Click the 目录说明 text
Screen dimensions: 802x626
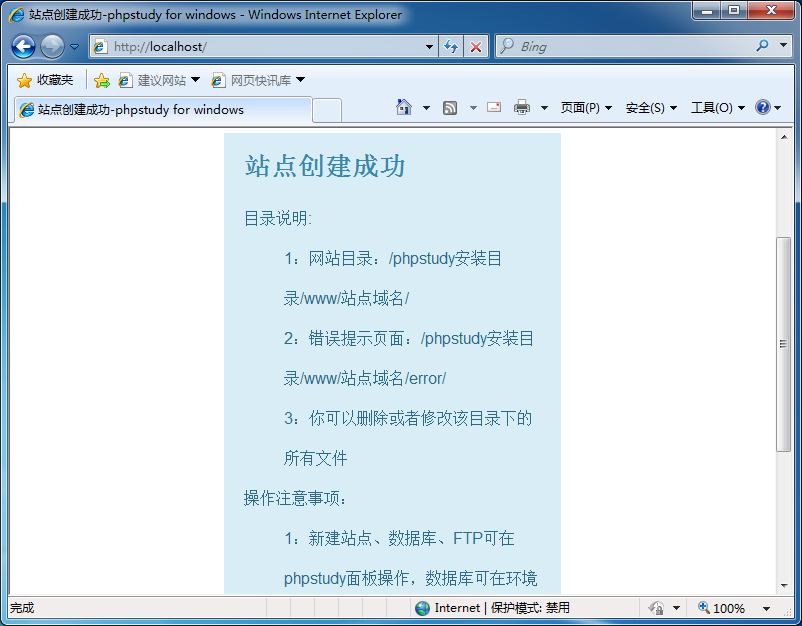tap(278, 218)
